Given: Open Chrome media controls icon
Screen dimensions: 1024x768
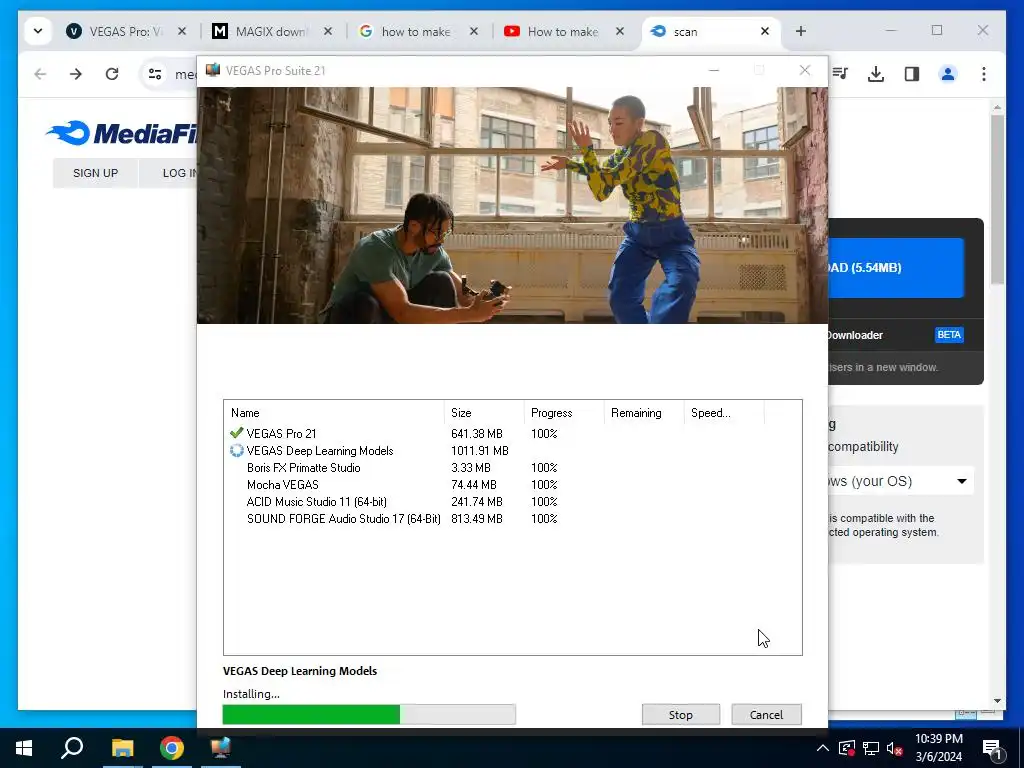Looking at the screenshot, I should click(840, 74).
